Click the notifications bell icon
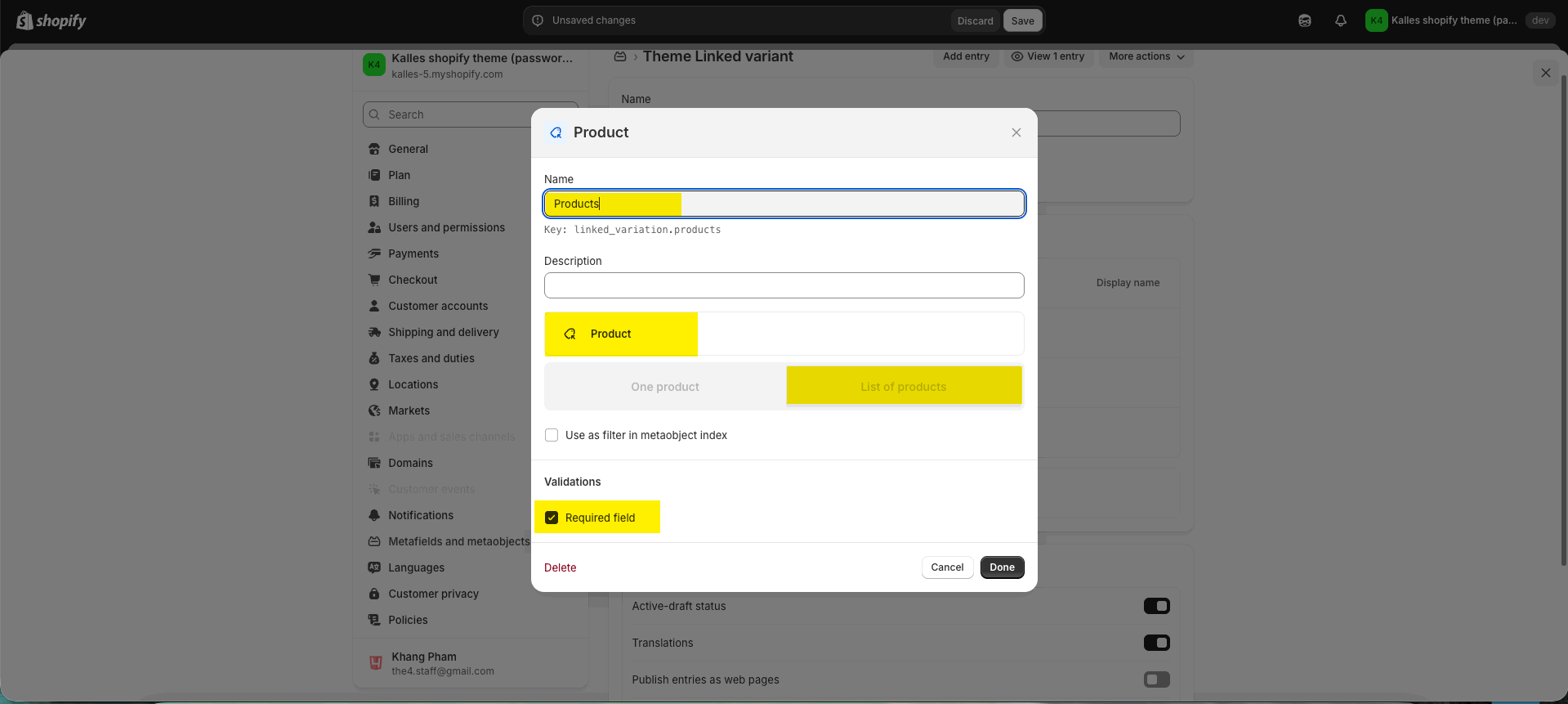 (x=1340, y=21)
